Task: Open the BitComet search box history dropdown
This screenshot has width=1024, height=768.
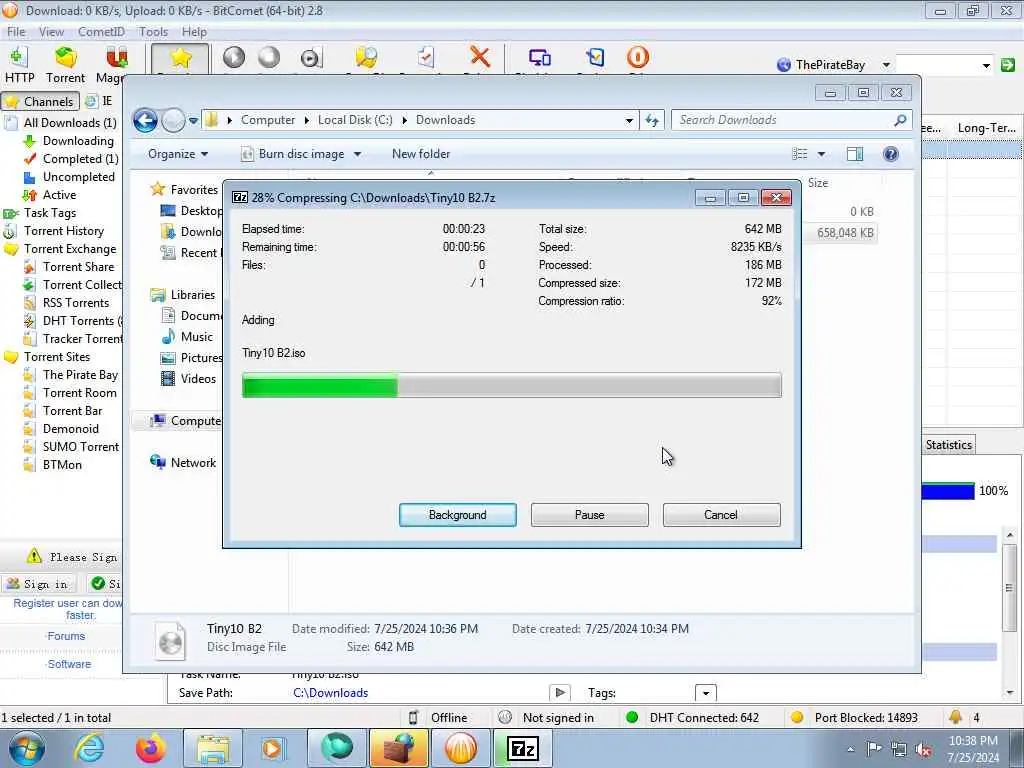Action: (x=986, y=65)
